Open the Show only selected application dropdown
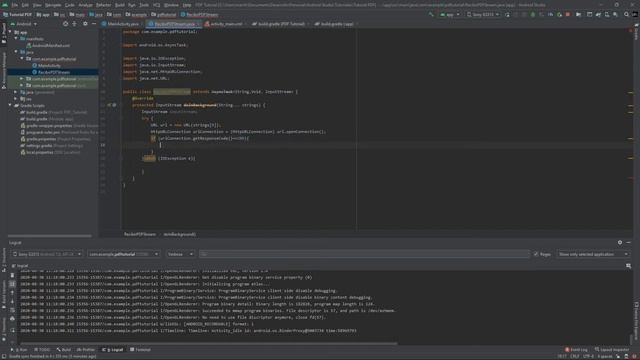The width and height of the screenshot is (640, 360). [x=593, y=254]
